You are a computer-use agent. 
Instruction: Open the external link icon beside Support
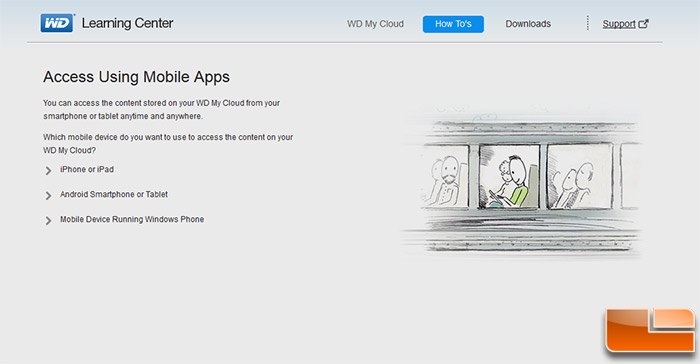pos(643,24)
